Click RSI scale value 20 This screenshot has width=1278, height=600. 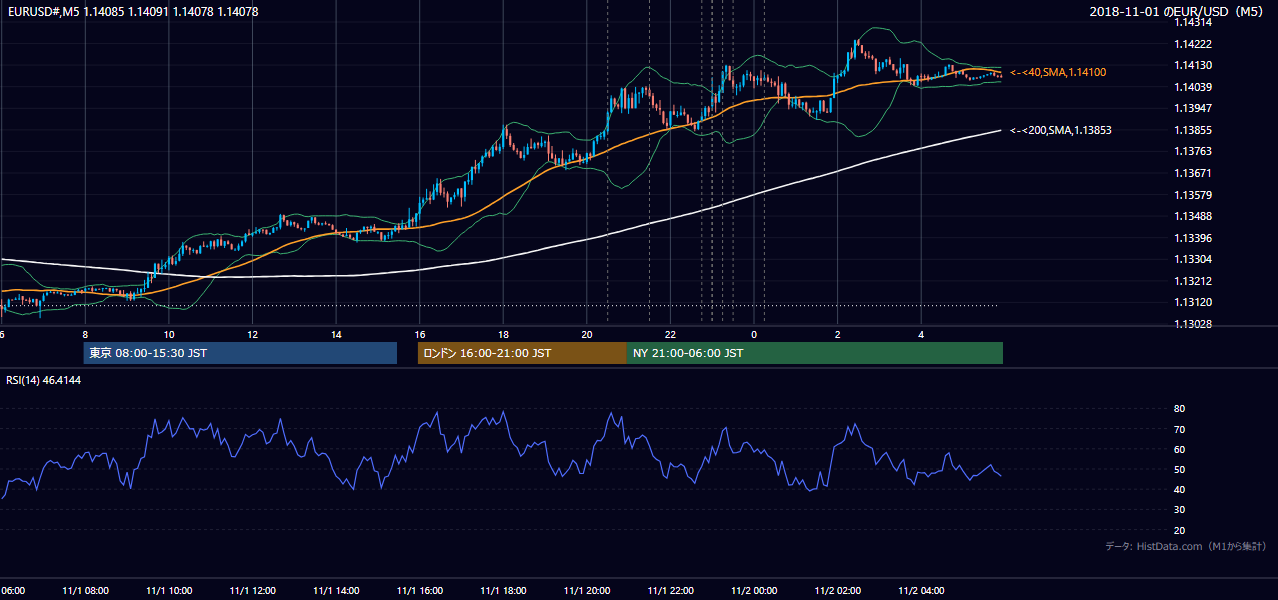click(1180, 530)
